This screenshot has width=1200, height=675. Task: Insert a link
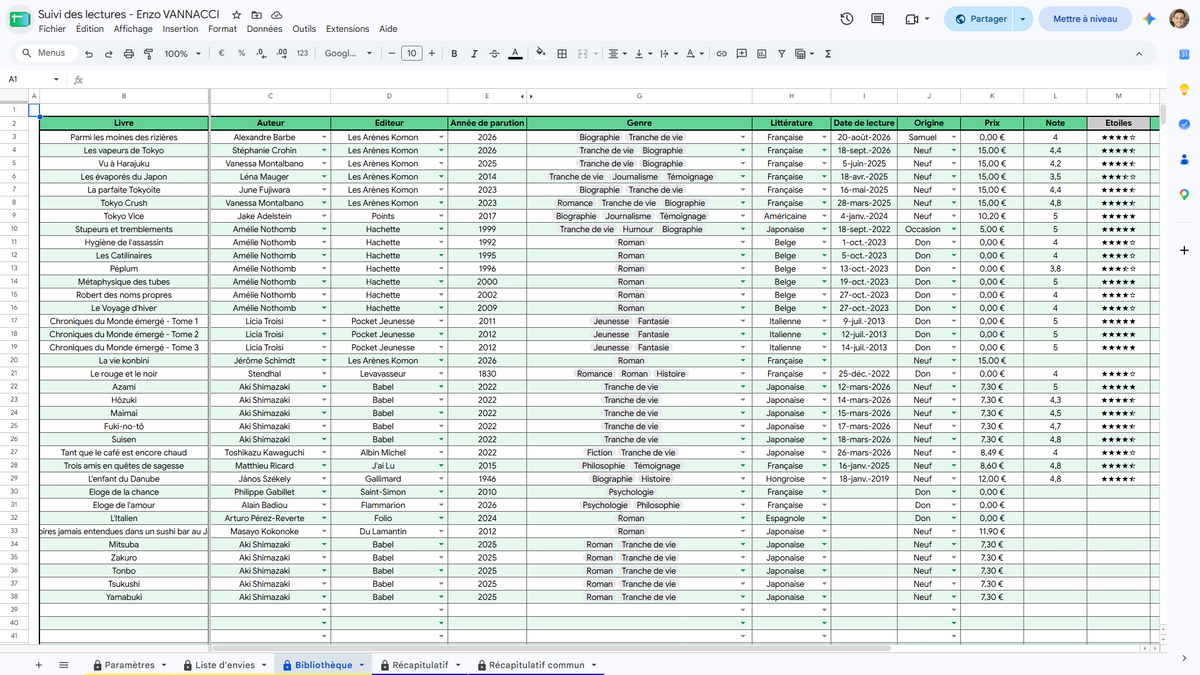click(x=721, y=54)
